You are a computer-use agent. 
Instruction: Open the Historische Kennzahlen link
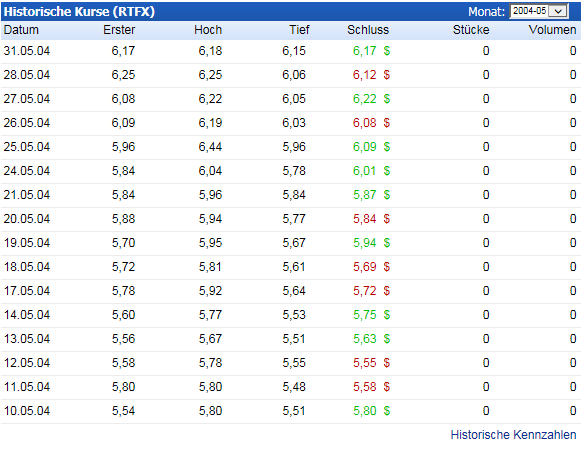click(513, 434)
